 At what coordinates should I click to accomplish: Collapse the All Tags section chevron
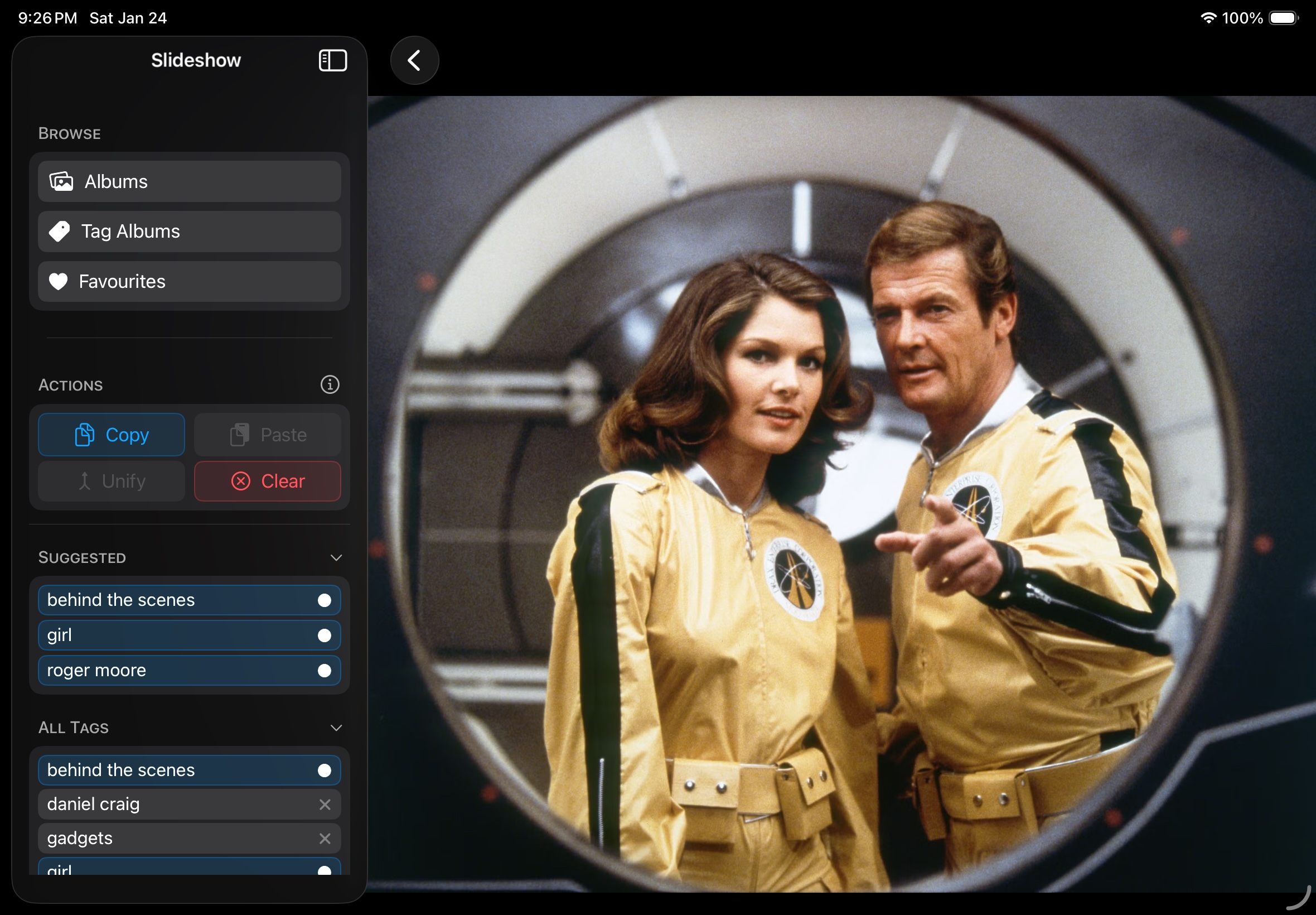336,728
